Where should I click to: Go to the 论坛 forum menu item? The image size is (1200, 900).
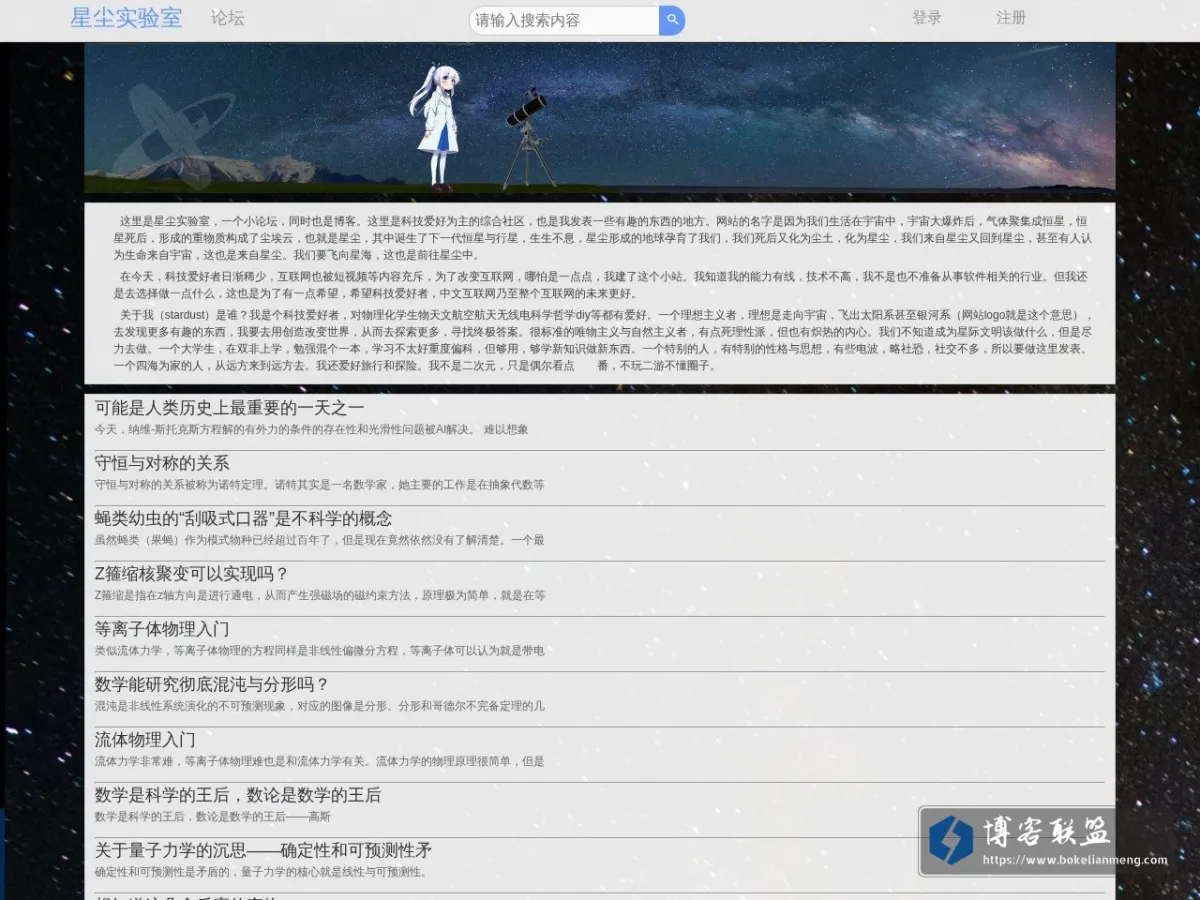pyautogui.click(x=228, y=18)
